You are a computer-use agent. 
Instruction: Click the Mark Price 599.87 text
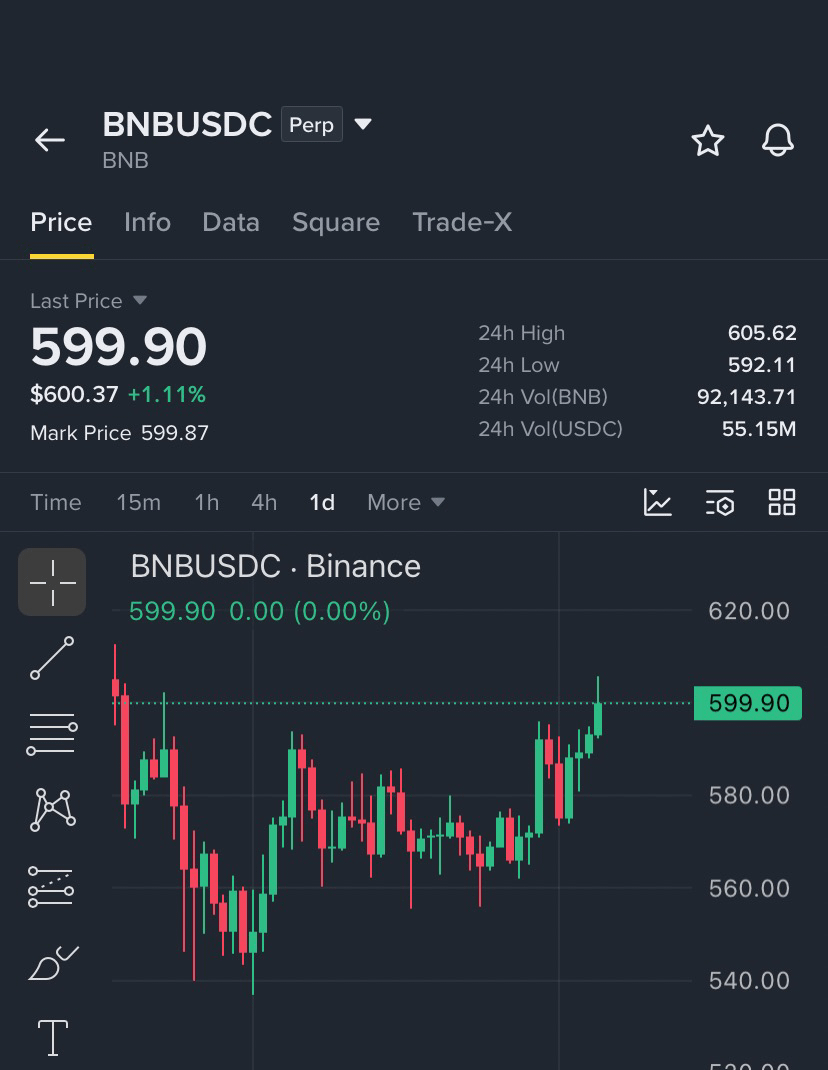(x=119, y=433)
